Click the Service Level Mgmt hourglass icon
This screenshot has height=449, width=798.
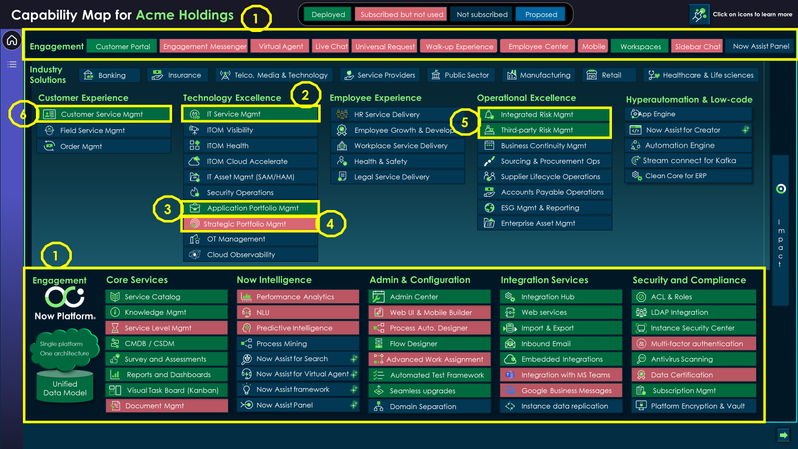[x=115, y=328]
